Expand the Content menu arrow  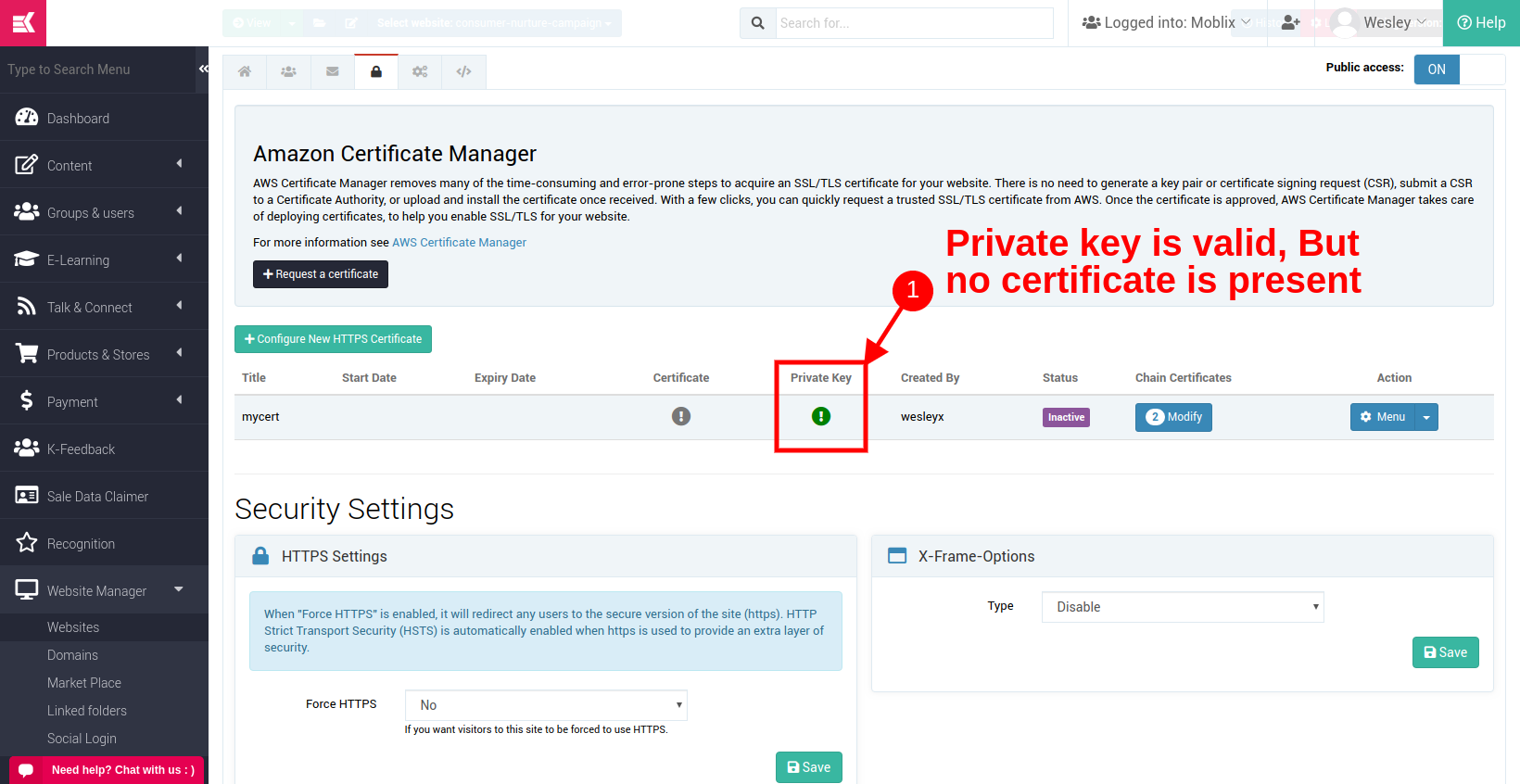[179, 164]
